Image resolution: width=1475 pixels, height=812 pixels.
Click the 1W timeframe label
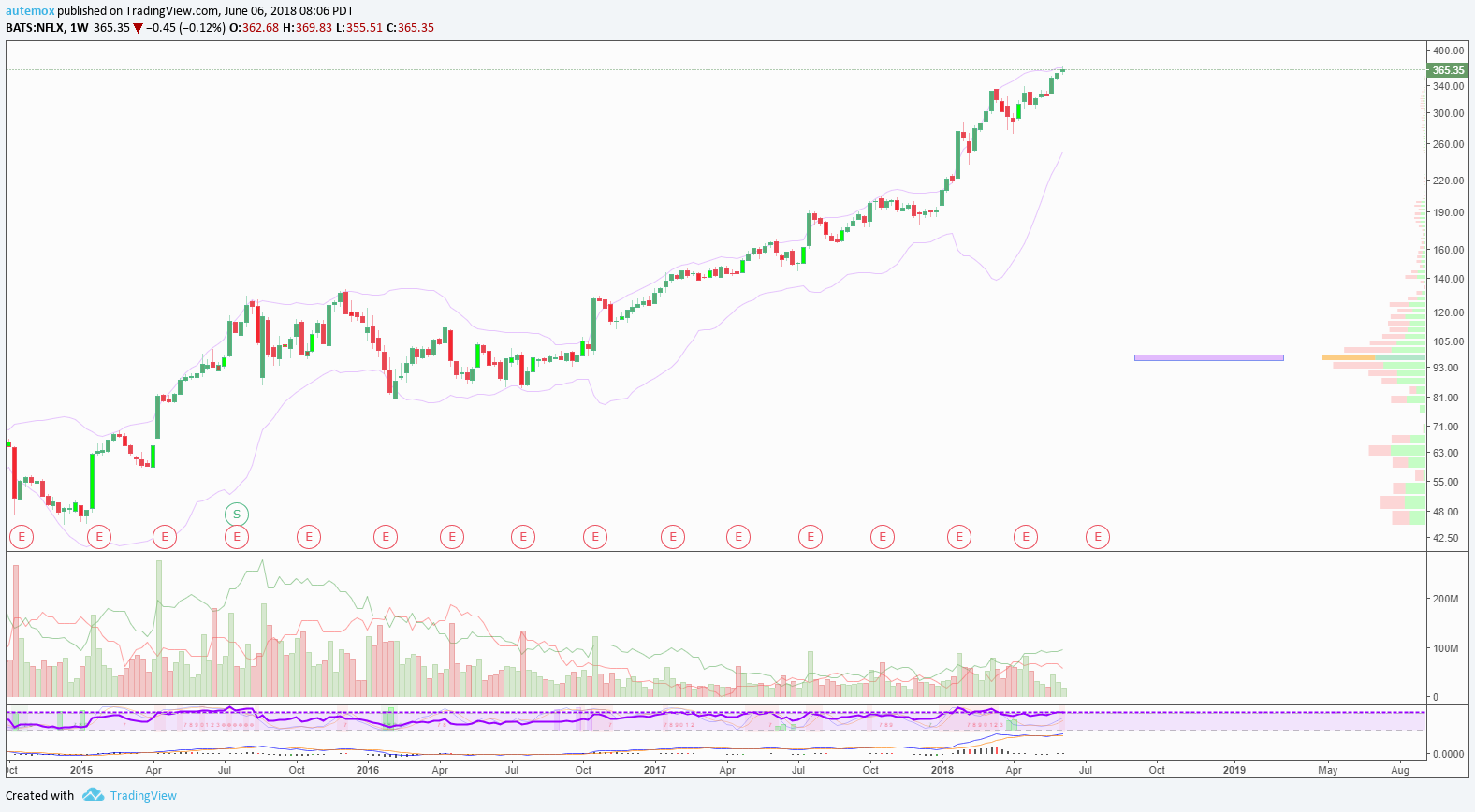79,28
